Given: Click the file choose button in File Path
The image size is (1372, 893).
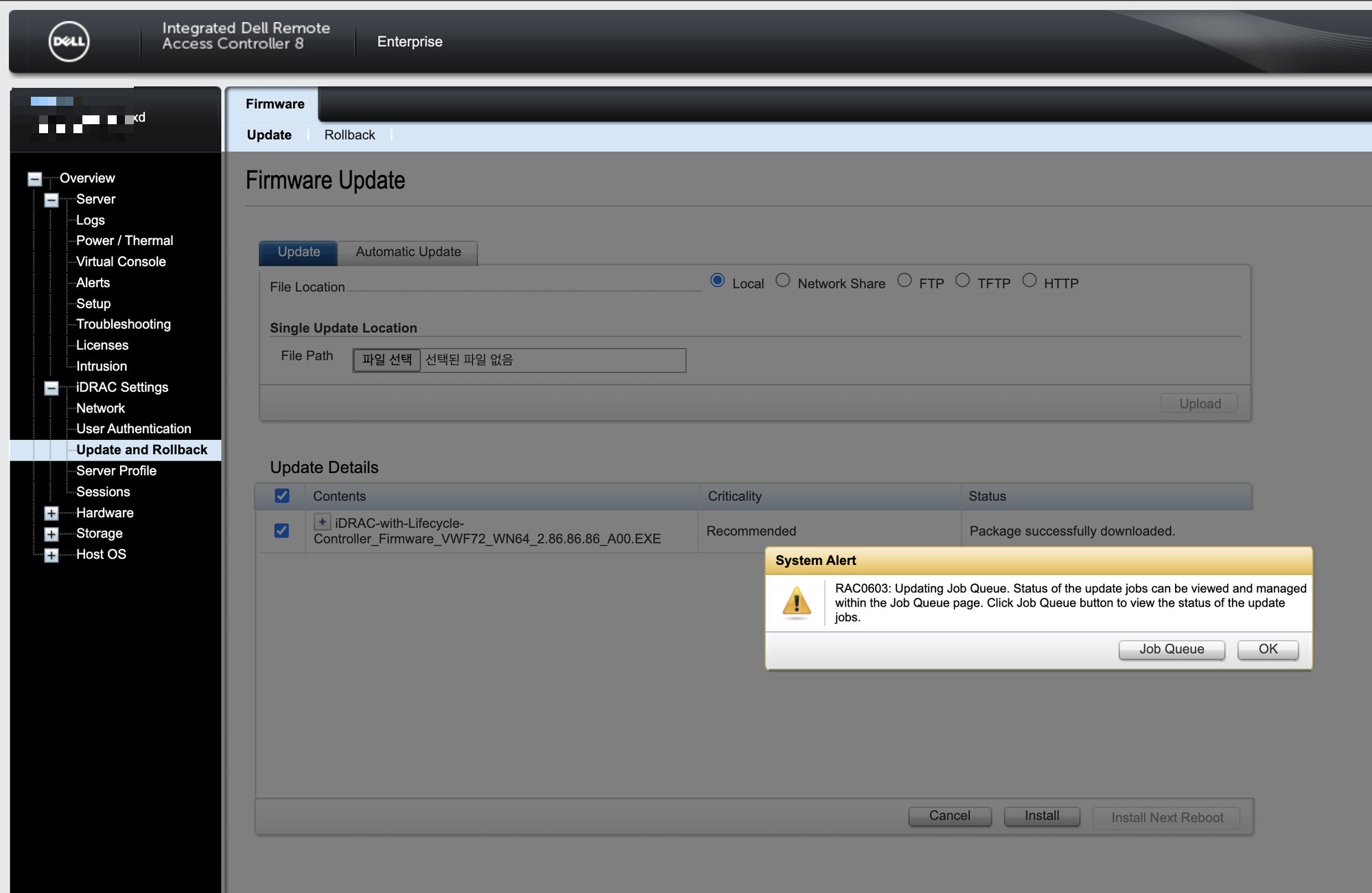Looking at the screenshot, I should point(386,360).
